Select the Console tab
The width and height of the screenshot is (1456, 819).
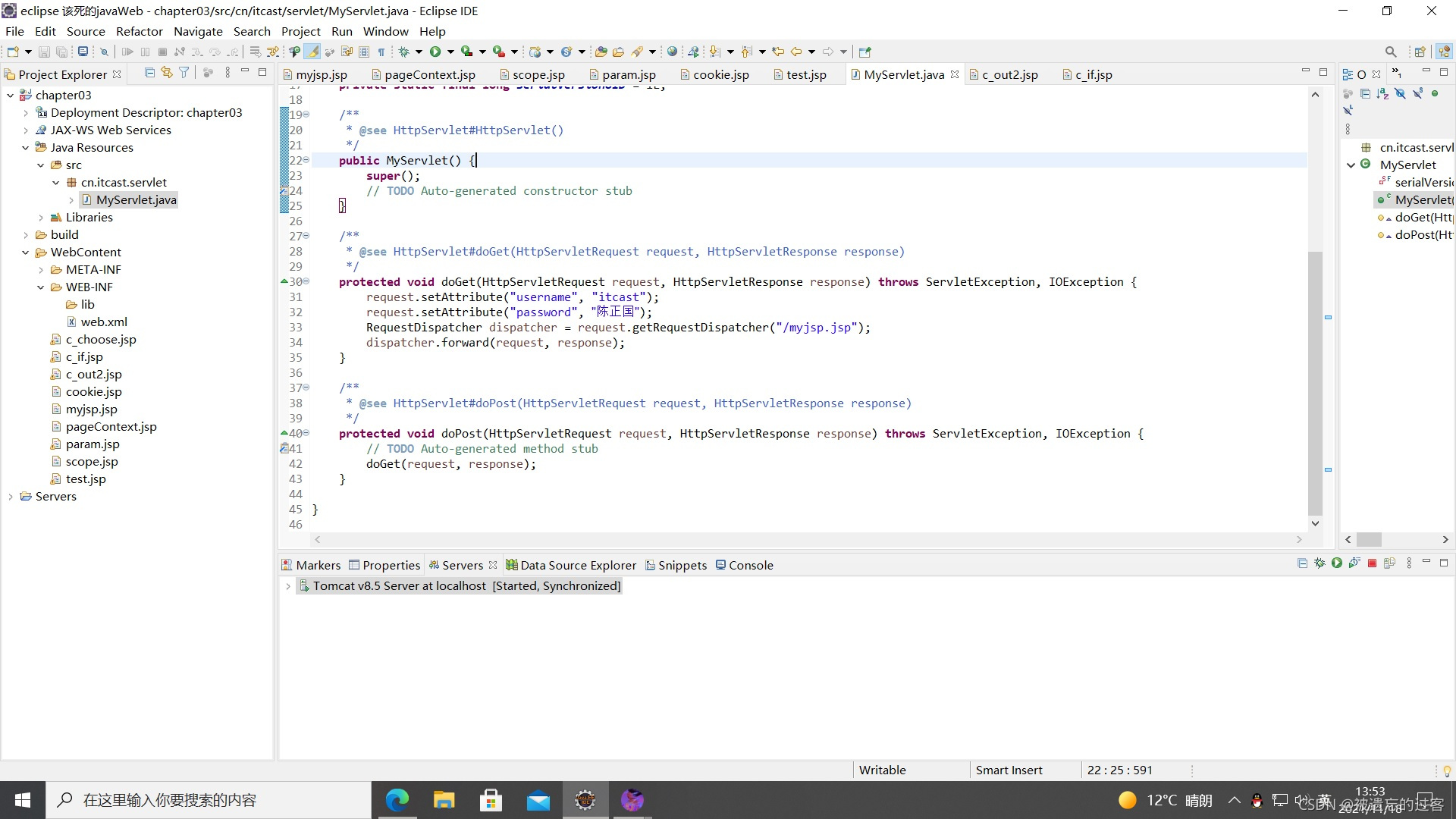(x=750, y=564)
